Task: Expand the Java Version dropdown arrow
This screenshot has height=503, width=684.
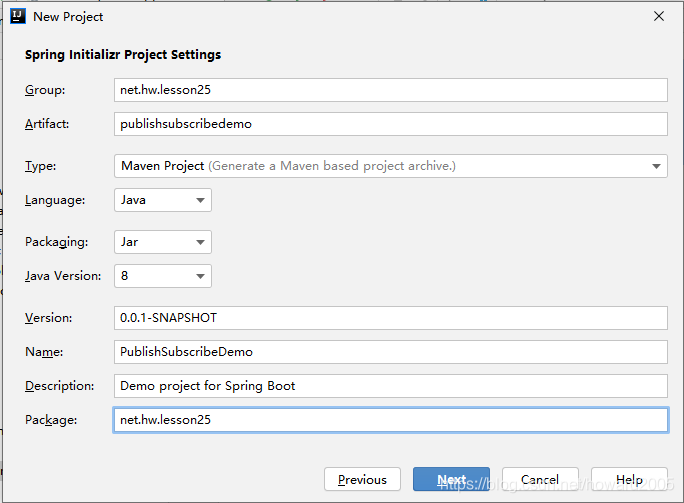Action: coord(200,276)
